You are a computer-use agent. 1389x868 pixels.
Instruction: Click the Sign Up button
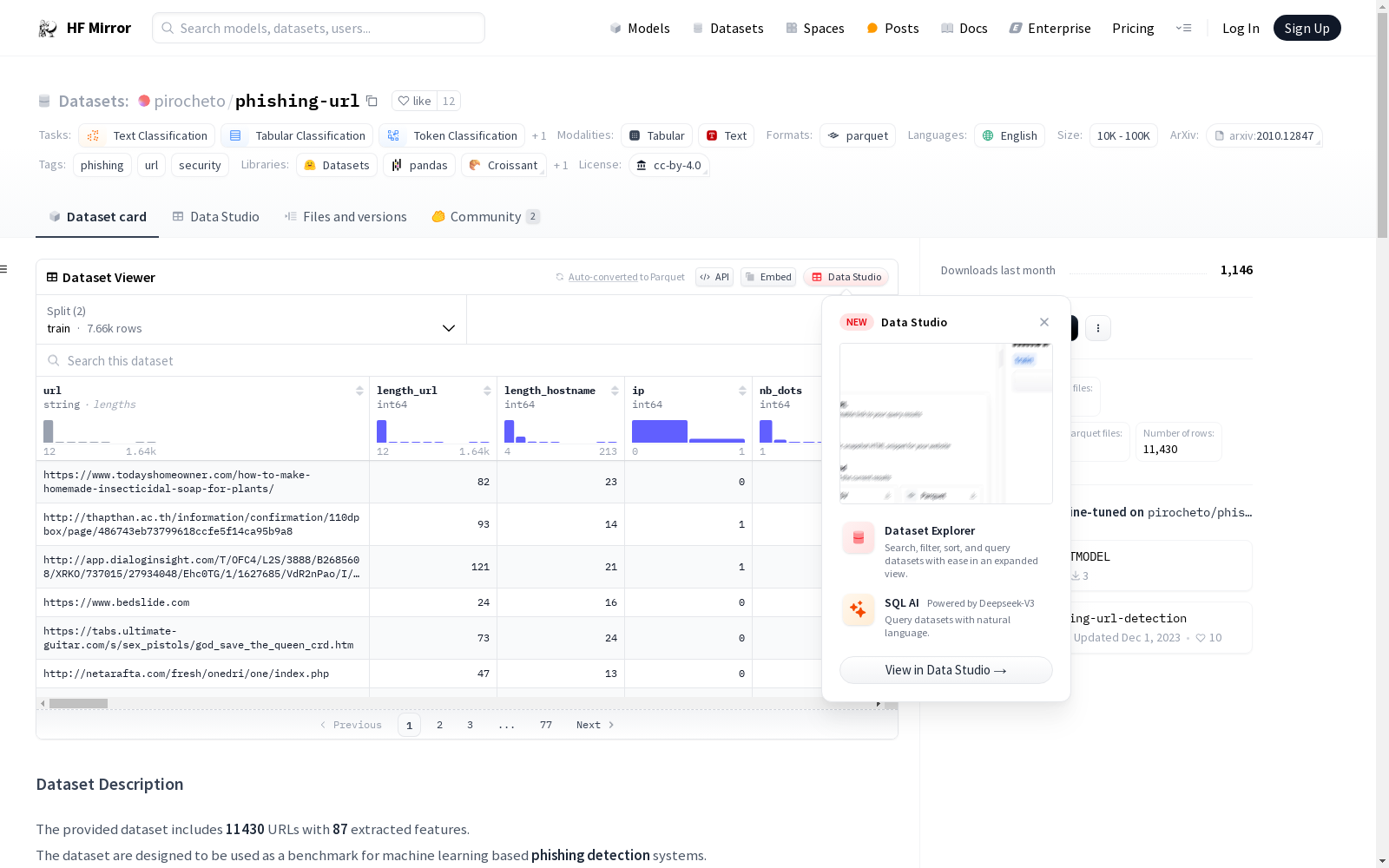[1307, 28]
